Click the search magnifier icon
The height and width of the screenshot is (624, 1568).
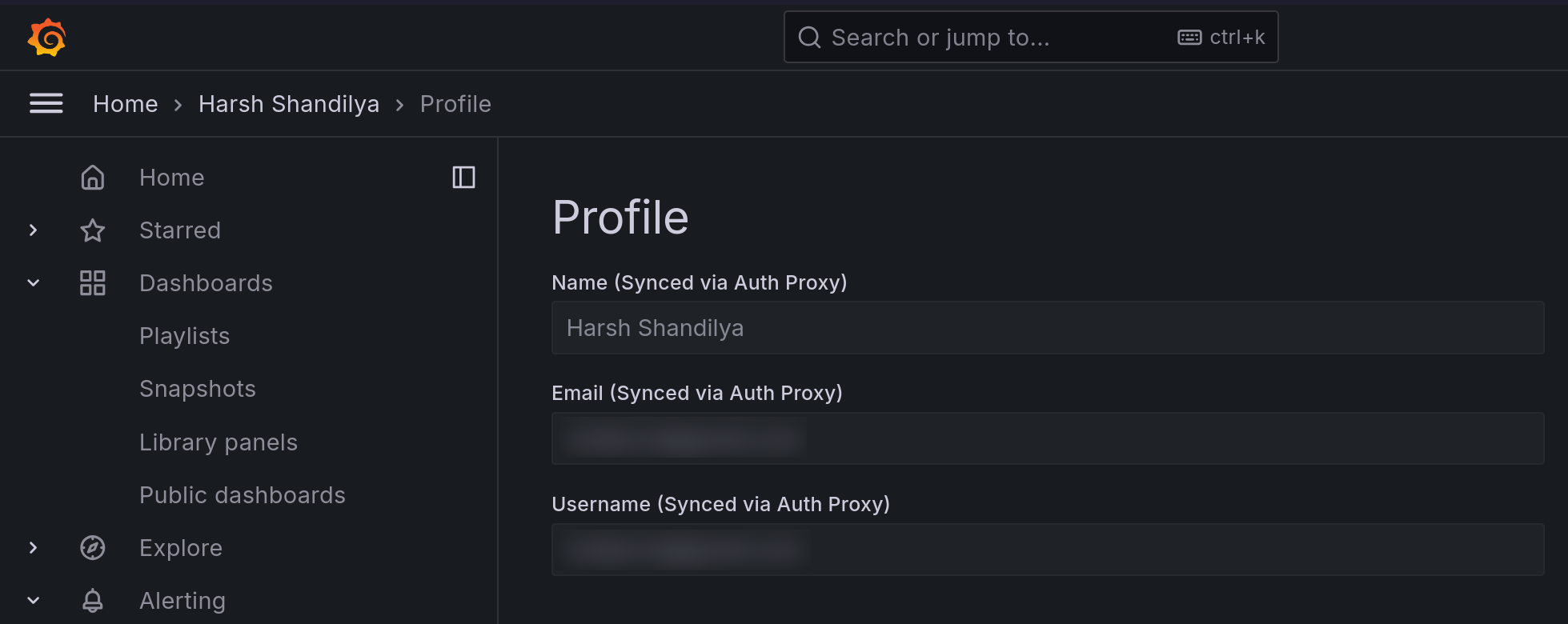pyautogui.click(x=809, y=38)
